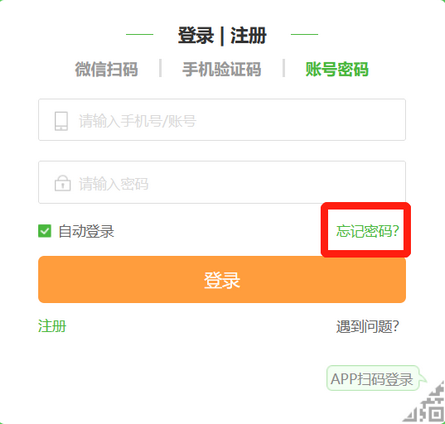Click the lock icon in password field

[x=63, y=183]
